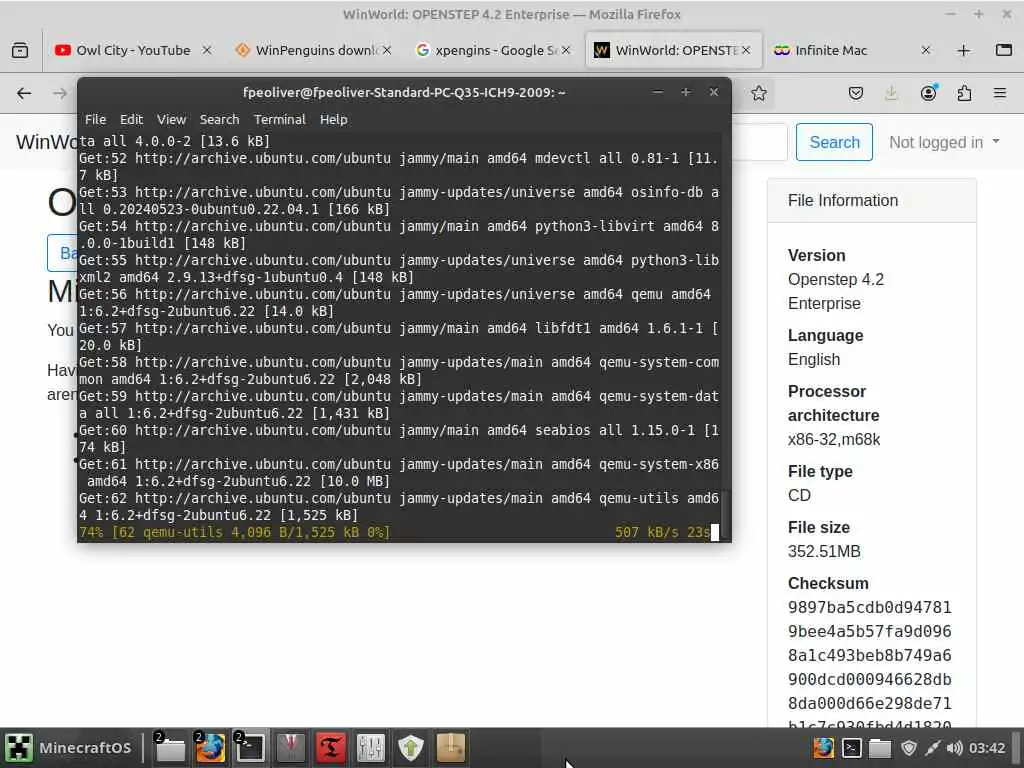Open the red T application in the taskbar
The width and height of the screenshot is (1024, 768).
point(330,748)
